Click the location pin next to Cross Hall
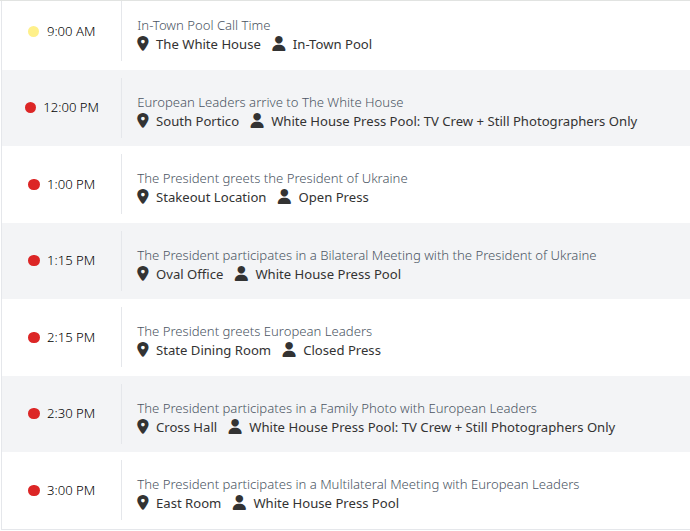The width and height of the screenshot is (690, 531). click(x=143, y=427)
